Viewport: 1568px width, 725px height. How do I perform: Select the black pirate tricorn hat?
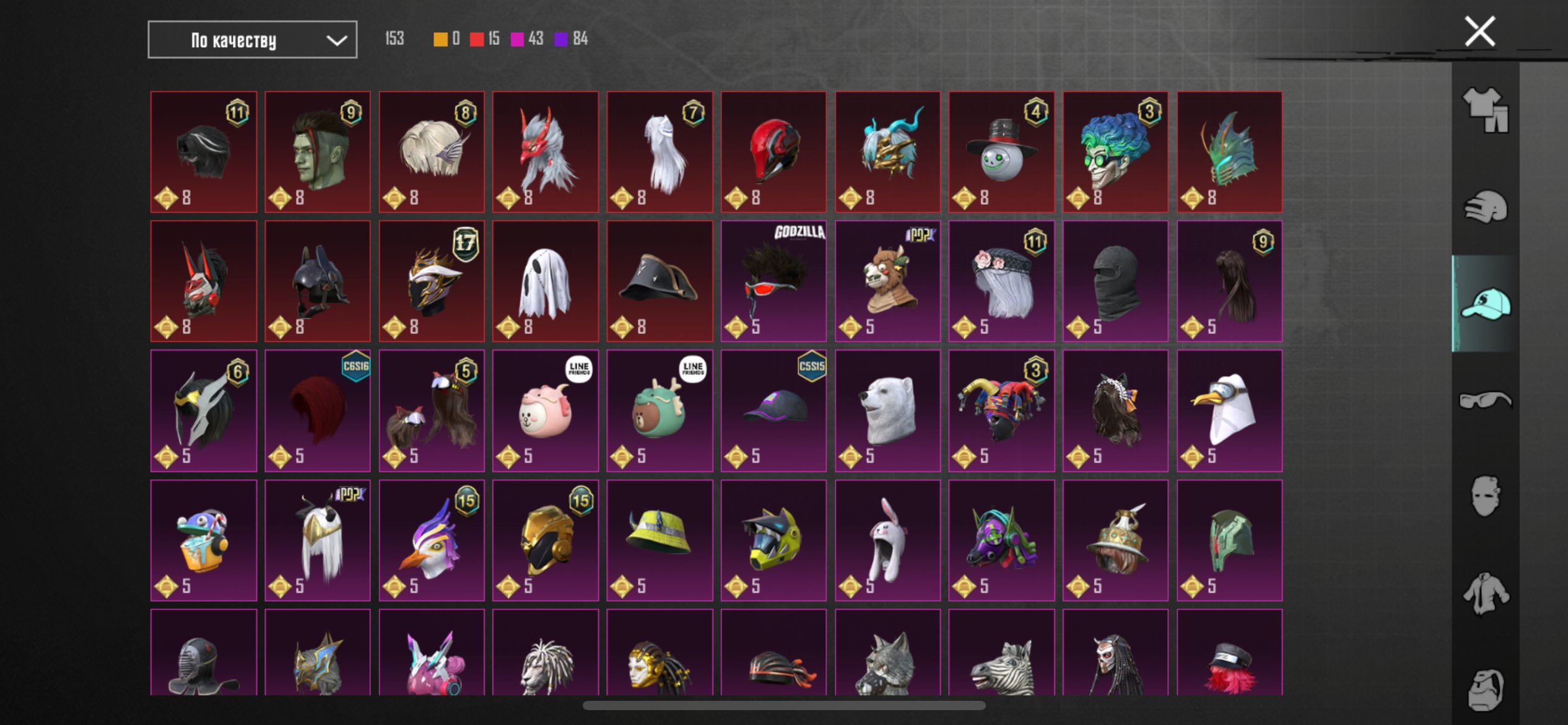point(660,281)
